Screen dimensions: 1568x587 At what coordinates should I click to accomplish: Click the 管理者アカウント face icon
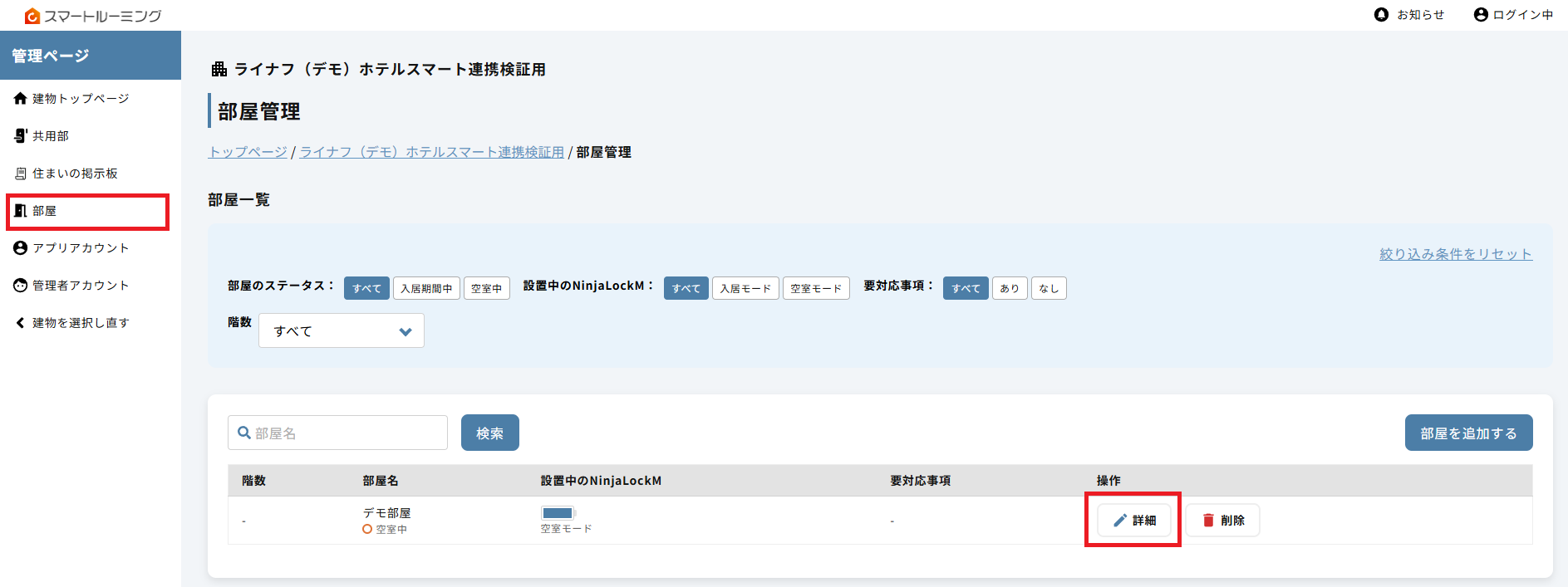pyautogui.click(x=21, y=286)
